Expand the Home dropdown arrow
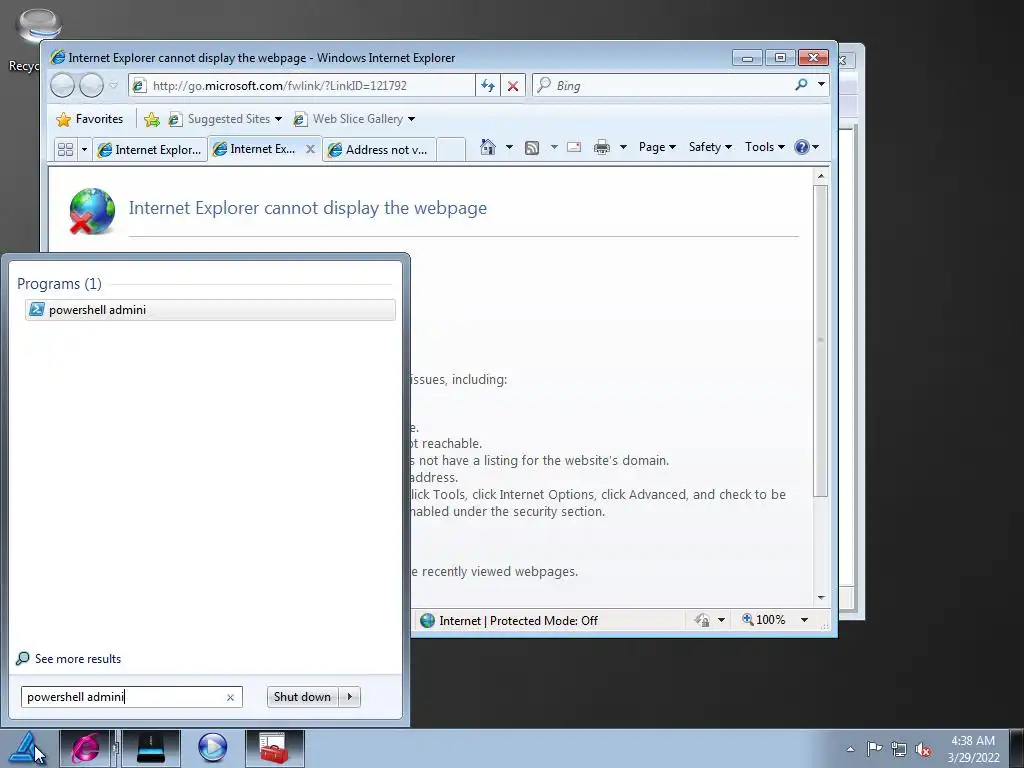Image resolution: width=1024 pixels, height=768 pixels. (509, 147)
